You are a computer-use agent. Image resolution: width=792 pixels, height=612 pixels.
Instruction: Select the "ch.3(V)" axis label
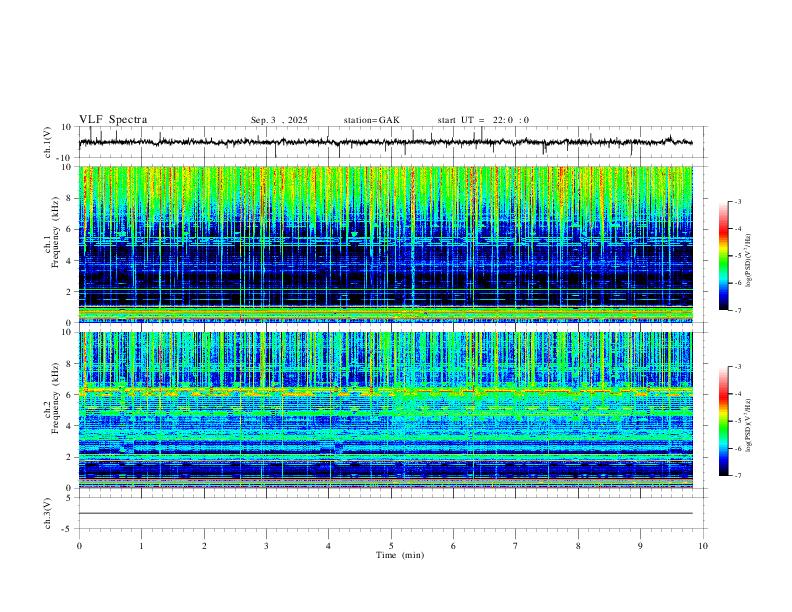click(x=48, y=513)
